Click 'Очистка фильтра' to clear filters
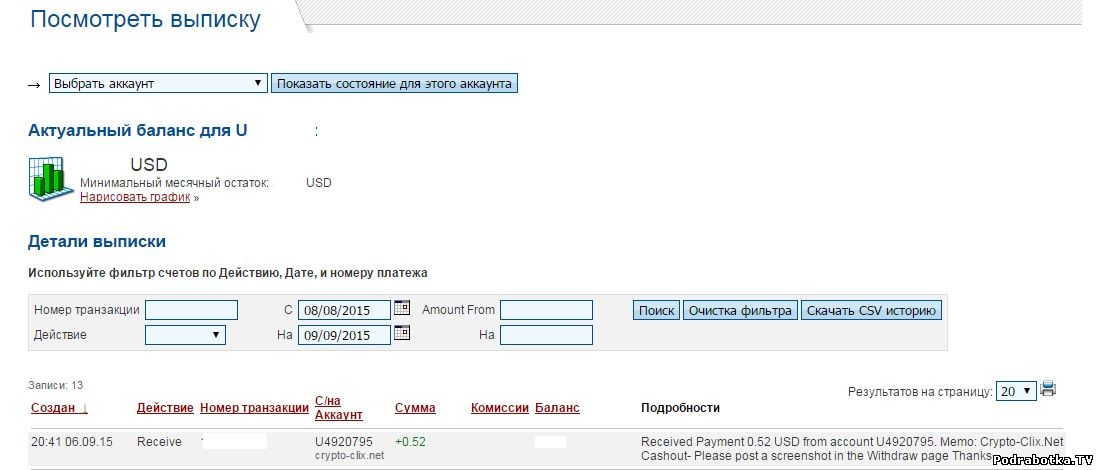Screen dimensions: 1098x470 [x=740, y=310]
